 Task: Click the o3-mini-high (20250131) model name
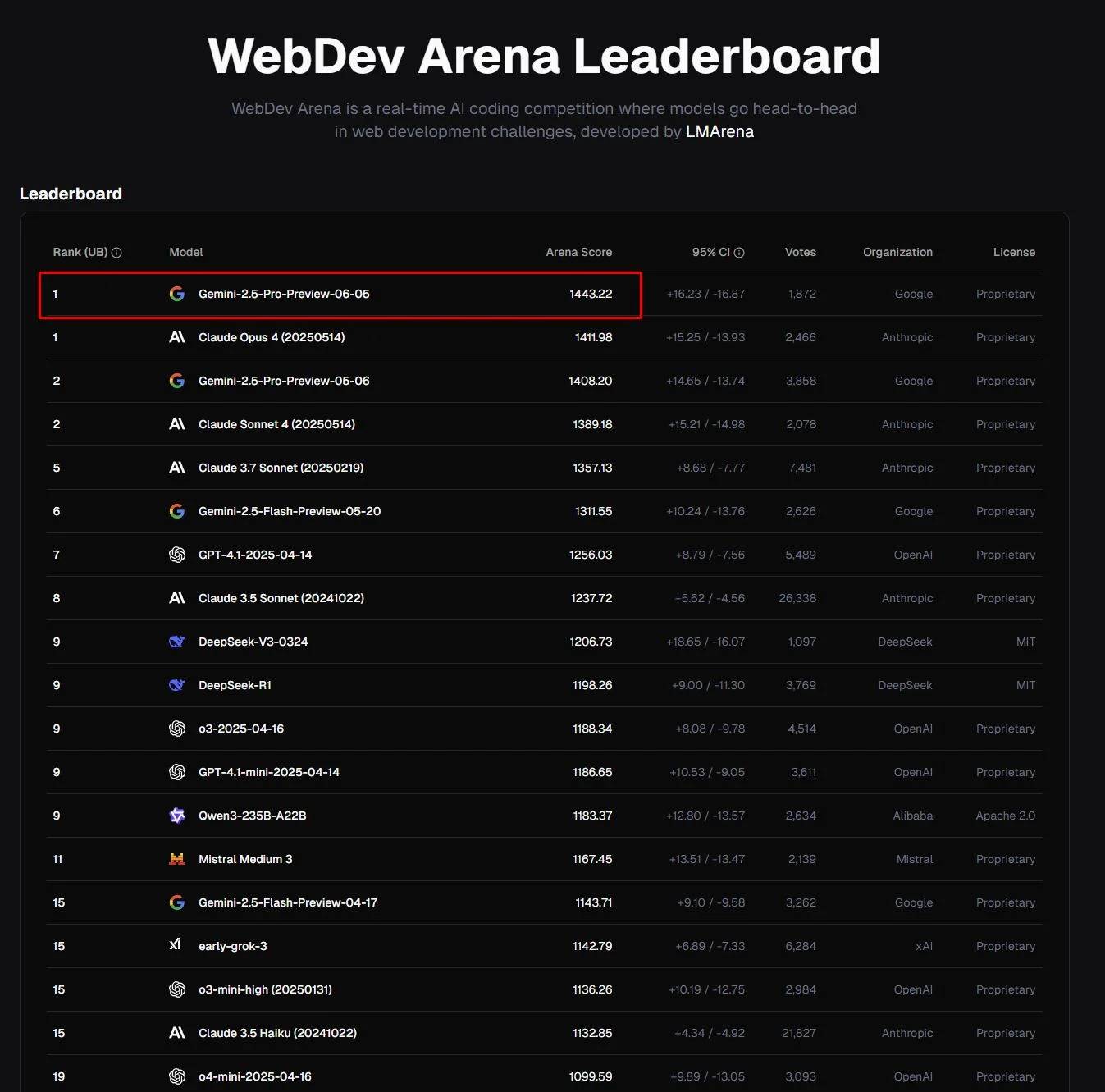point(265,989)
